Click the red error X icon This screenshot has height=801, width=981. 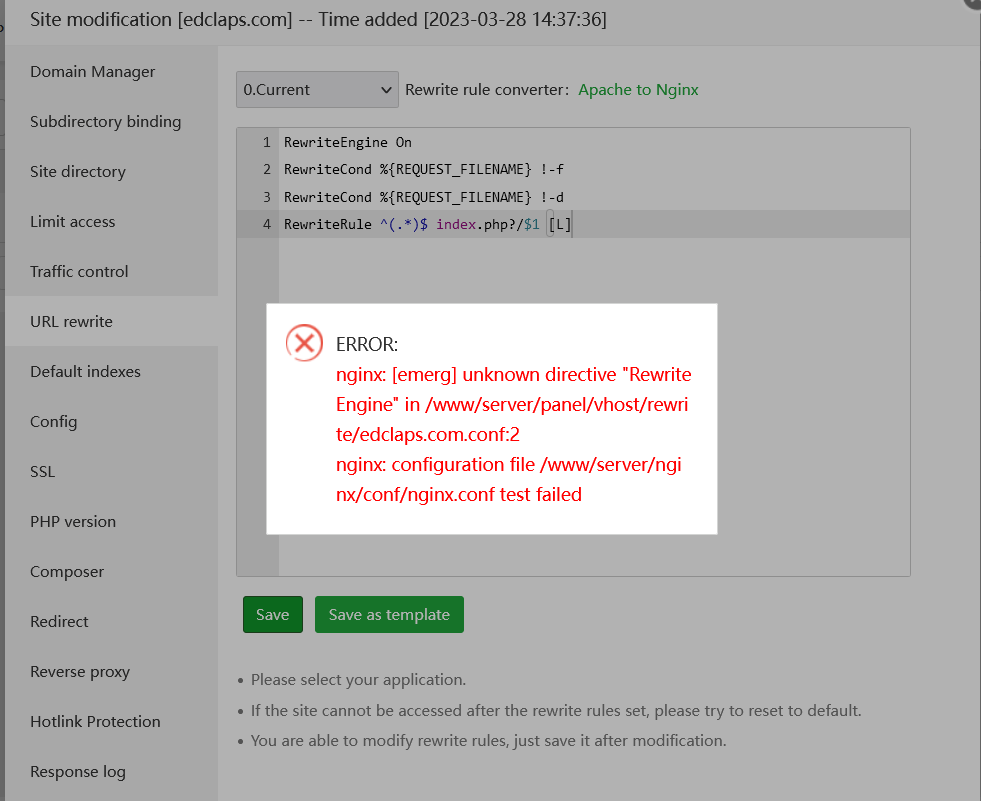(304, 343)
